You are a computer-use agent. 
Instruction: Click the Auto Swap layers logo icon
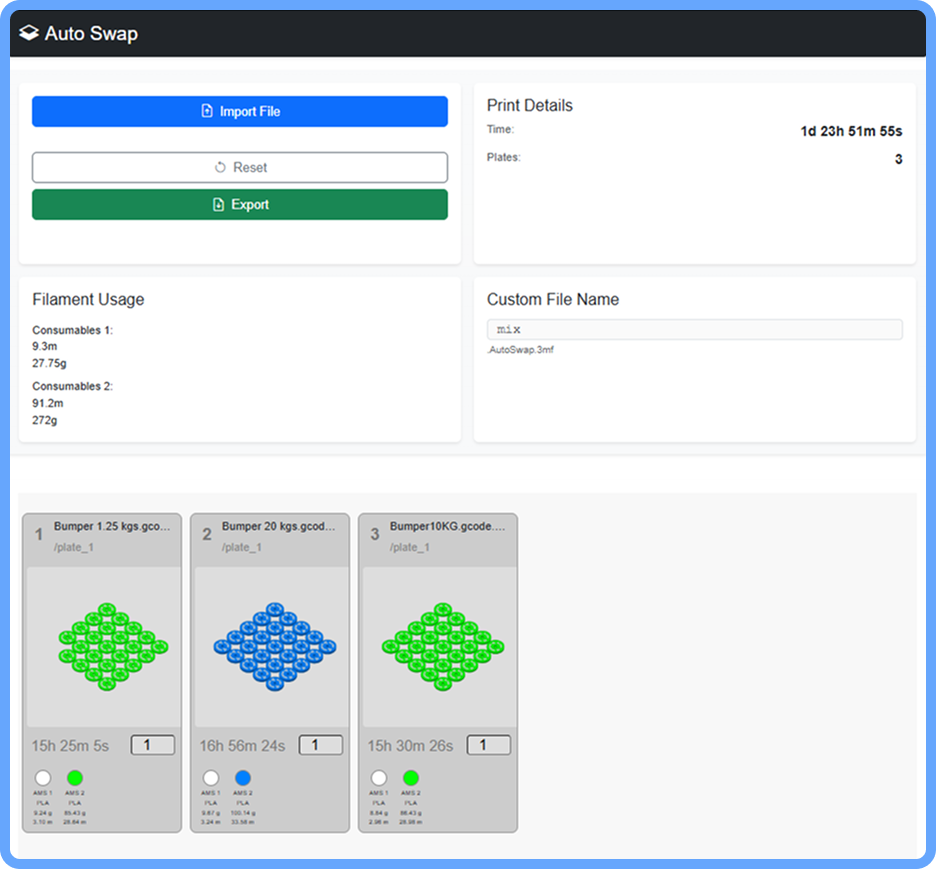(x=29, y=34)
